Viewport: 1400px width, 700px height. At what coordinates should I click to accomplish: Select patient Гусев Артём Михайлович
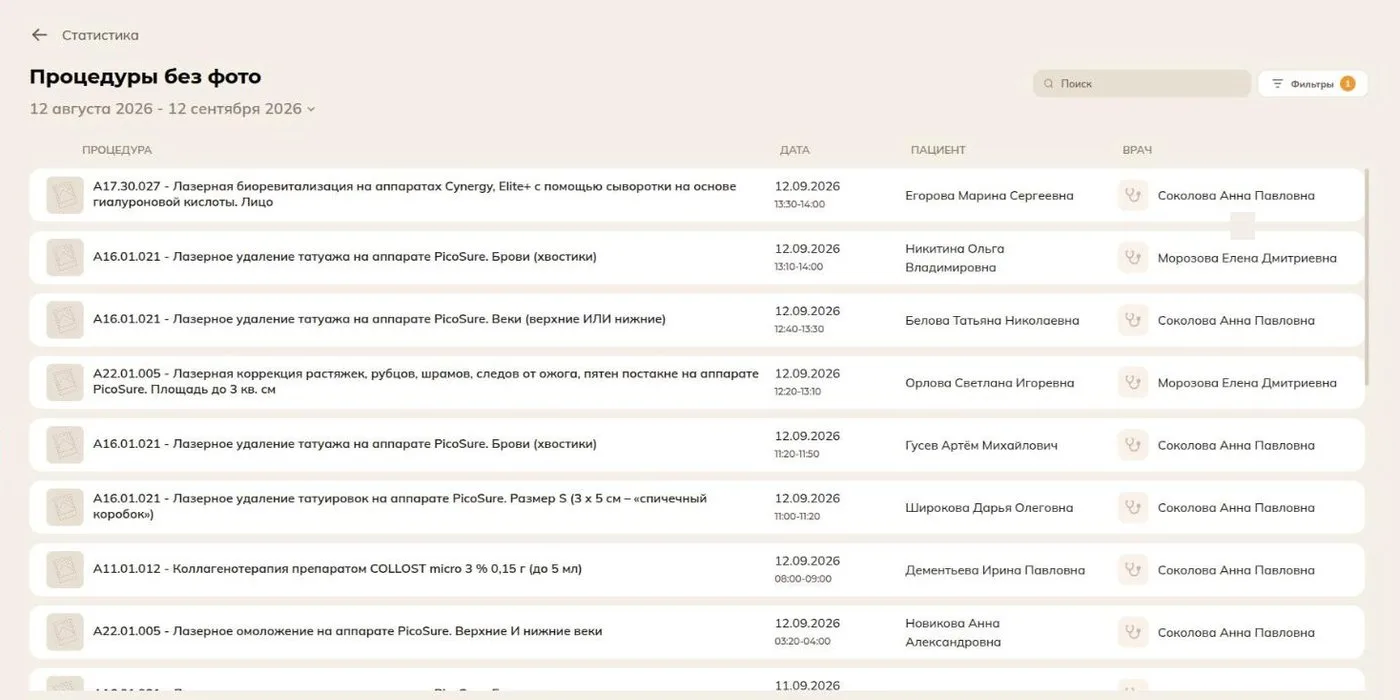tap(981, 445)
